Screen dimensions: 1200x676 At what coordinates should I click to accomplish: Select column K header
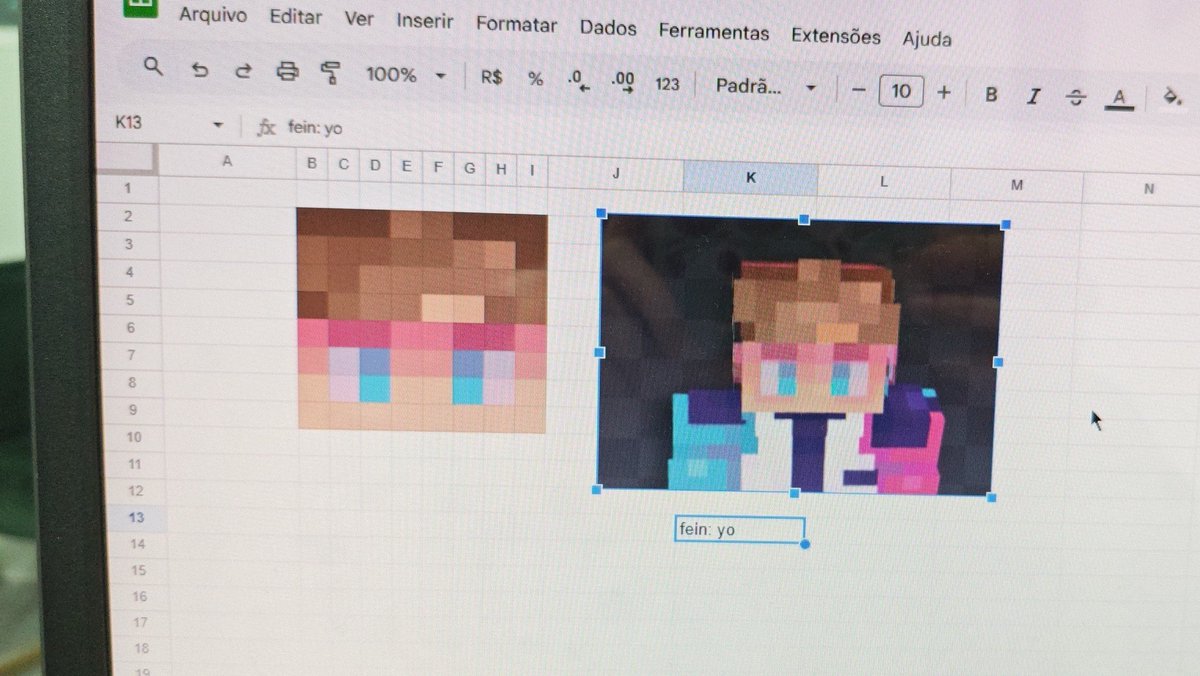pyautogui.click(x=751, y=177)
